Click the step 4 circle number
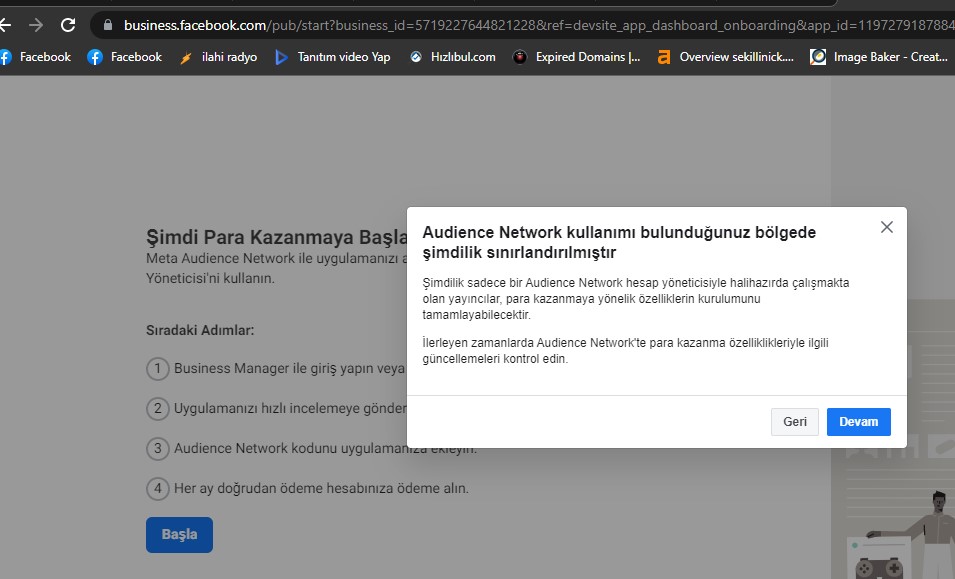This screenshot has height=579, width=955. [158, 488]
